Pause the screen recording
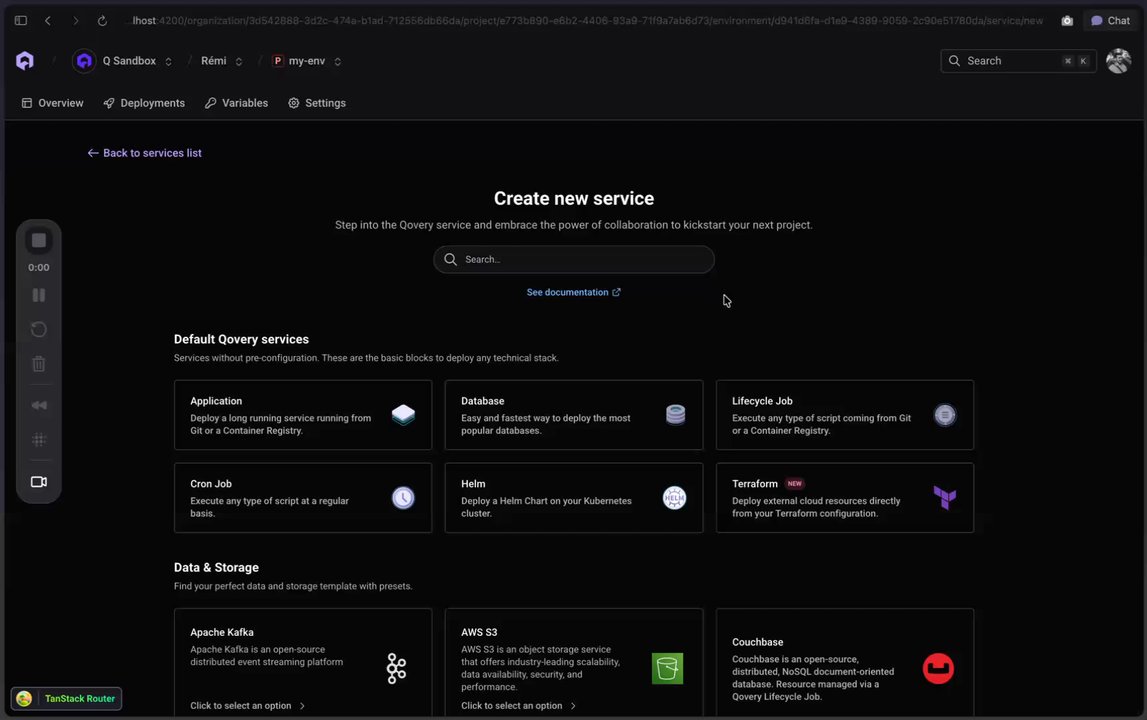The height and width of the screenshot is (720, 1147). pos(39,295)
